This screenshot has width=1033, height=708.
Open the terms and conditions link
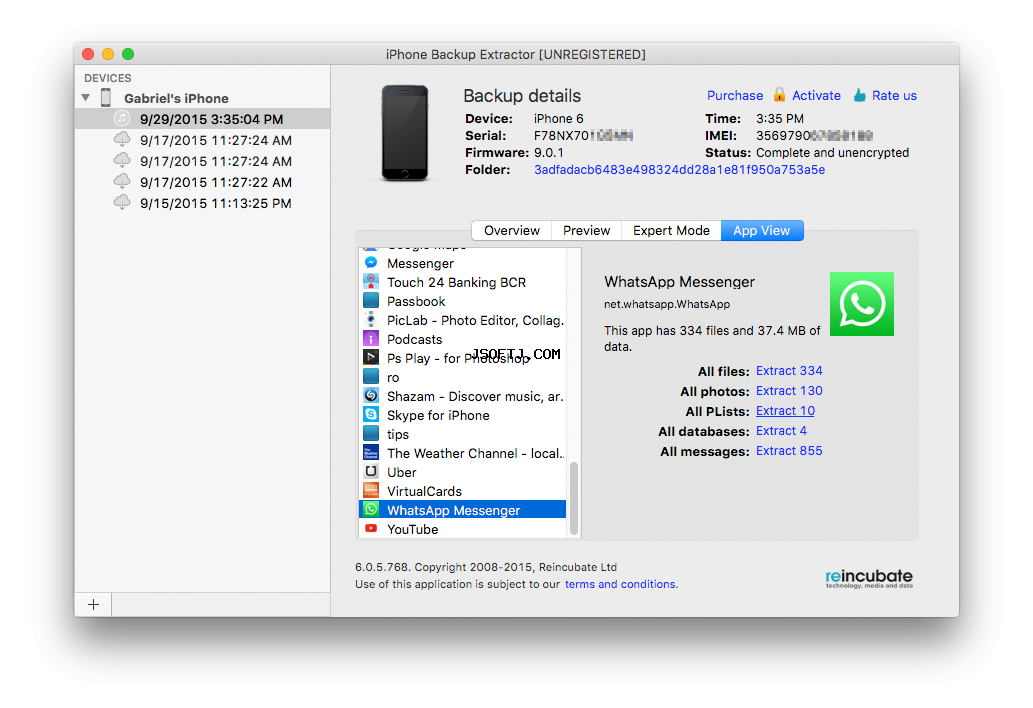point(620,584)
